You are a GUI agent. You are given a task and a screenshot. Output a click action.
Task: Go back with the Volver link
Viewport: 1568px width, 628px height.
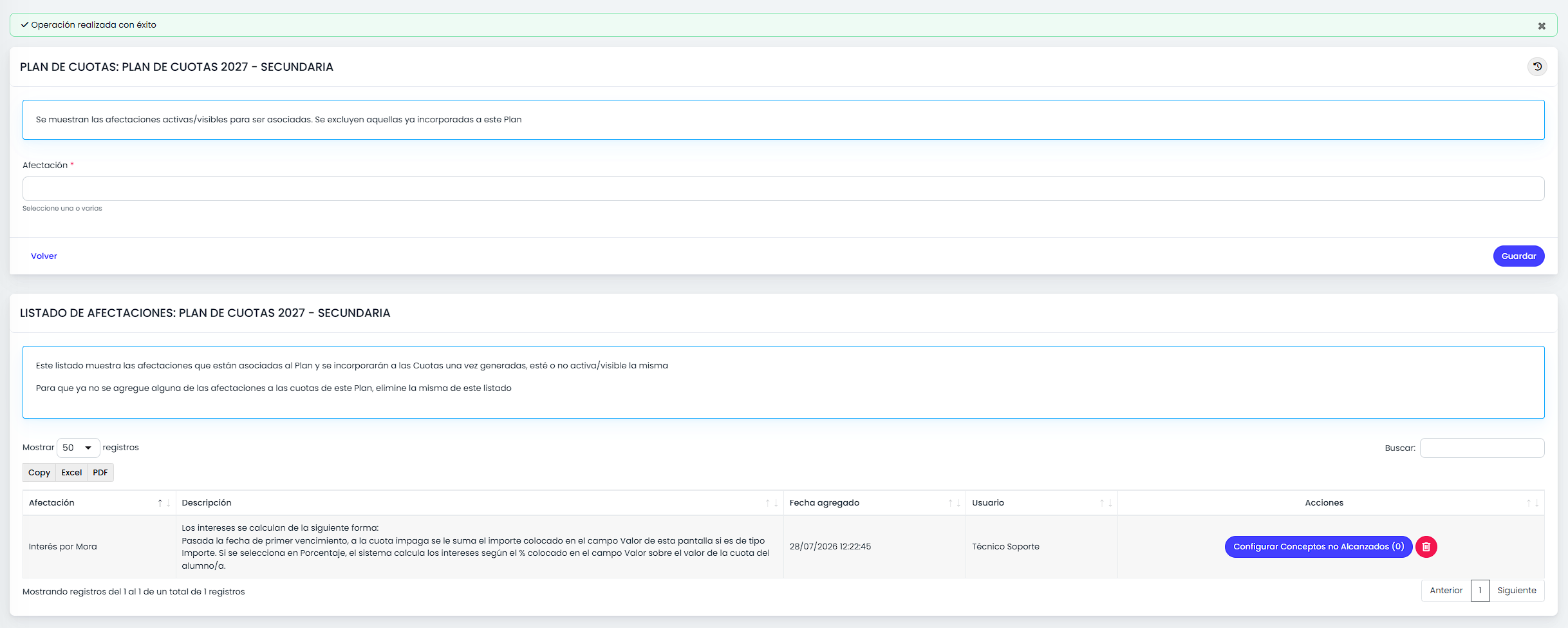pyautogui.click(x=44, y=256)
